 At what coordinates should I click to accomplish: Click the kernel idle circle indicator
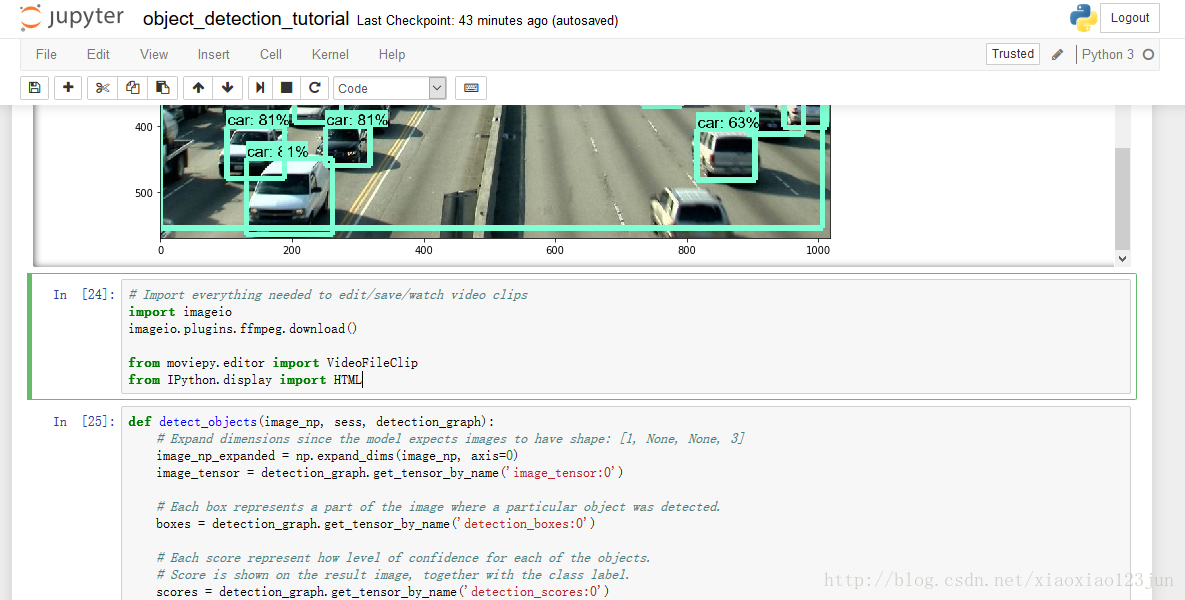[x=1148, y=54]
